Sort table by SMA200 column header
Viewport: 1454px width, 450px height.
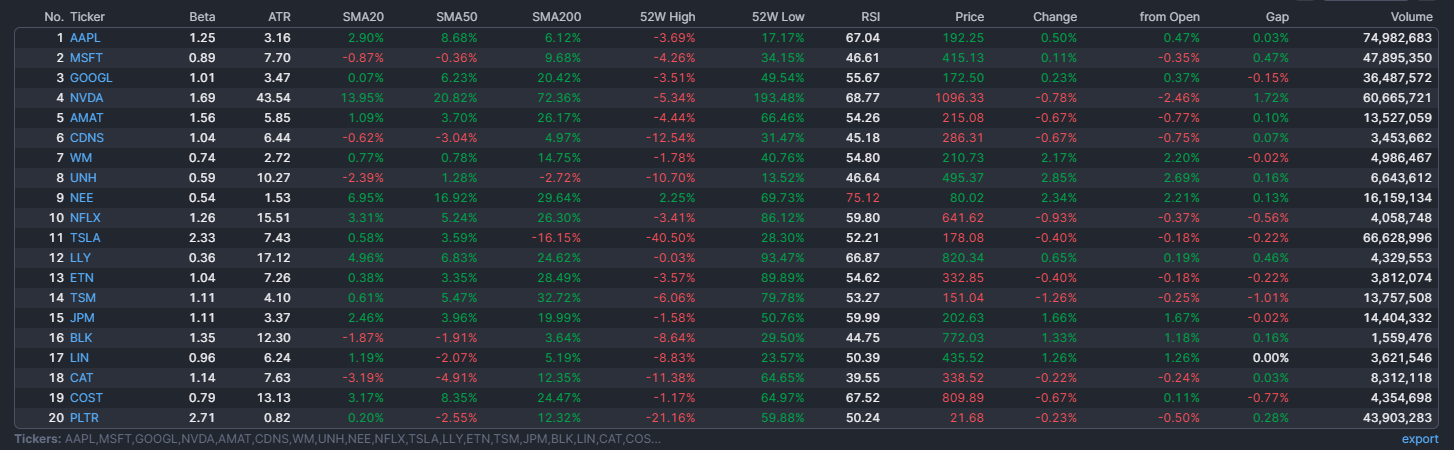coord(557,17)
